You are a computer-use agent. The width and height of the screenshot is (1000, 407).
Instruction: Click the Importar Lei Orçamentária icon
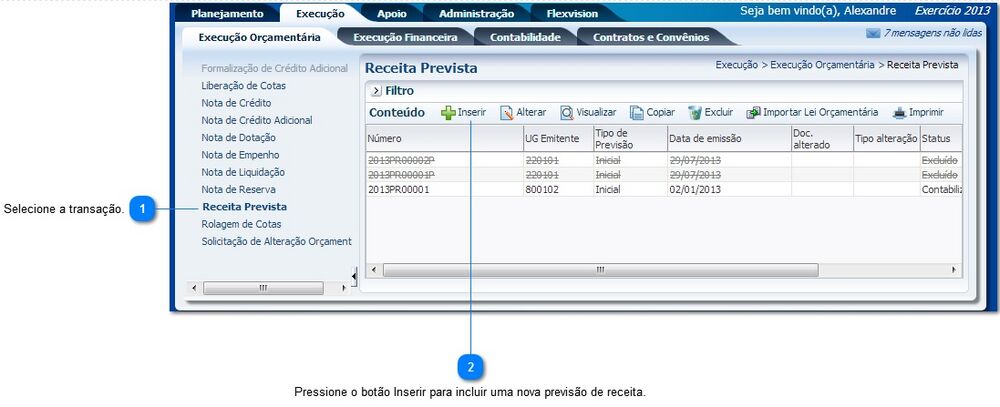point(753,113)
